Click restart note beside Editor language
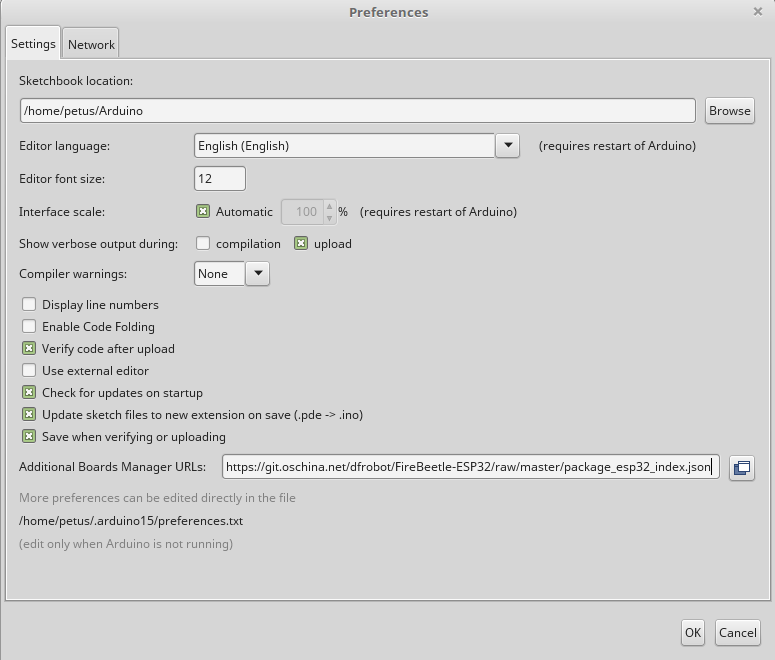The image size is (775, 660). [617, 146]
